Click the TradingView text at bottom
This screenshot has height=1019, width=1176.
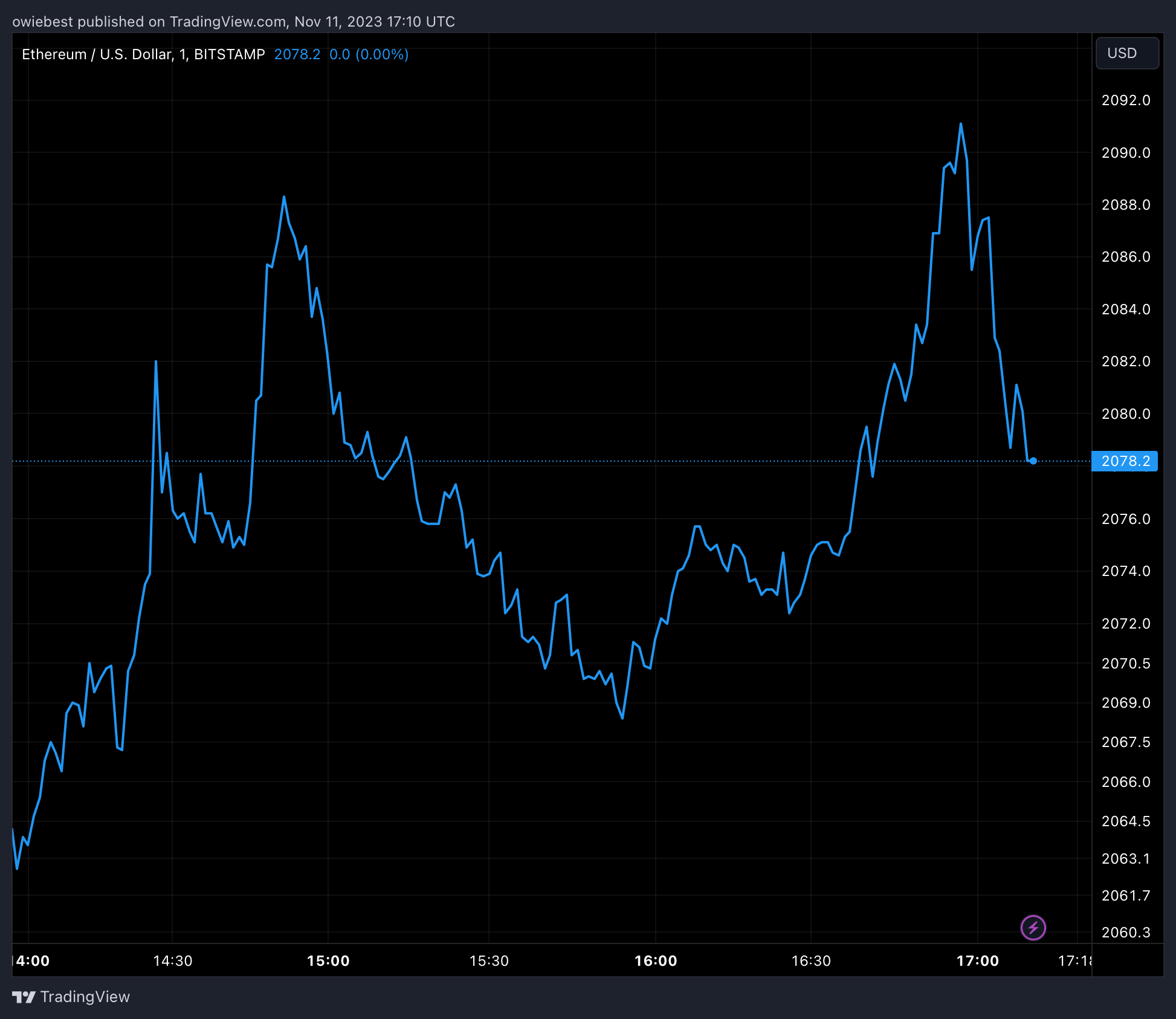pyautogui.click(x=85, y=997)
